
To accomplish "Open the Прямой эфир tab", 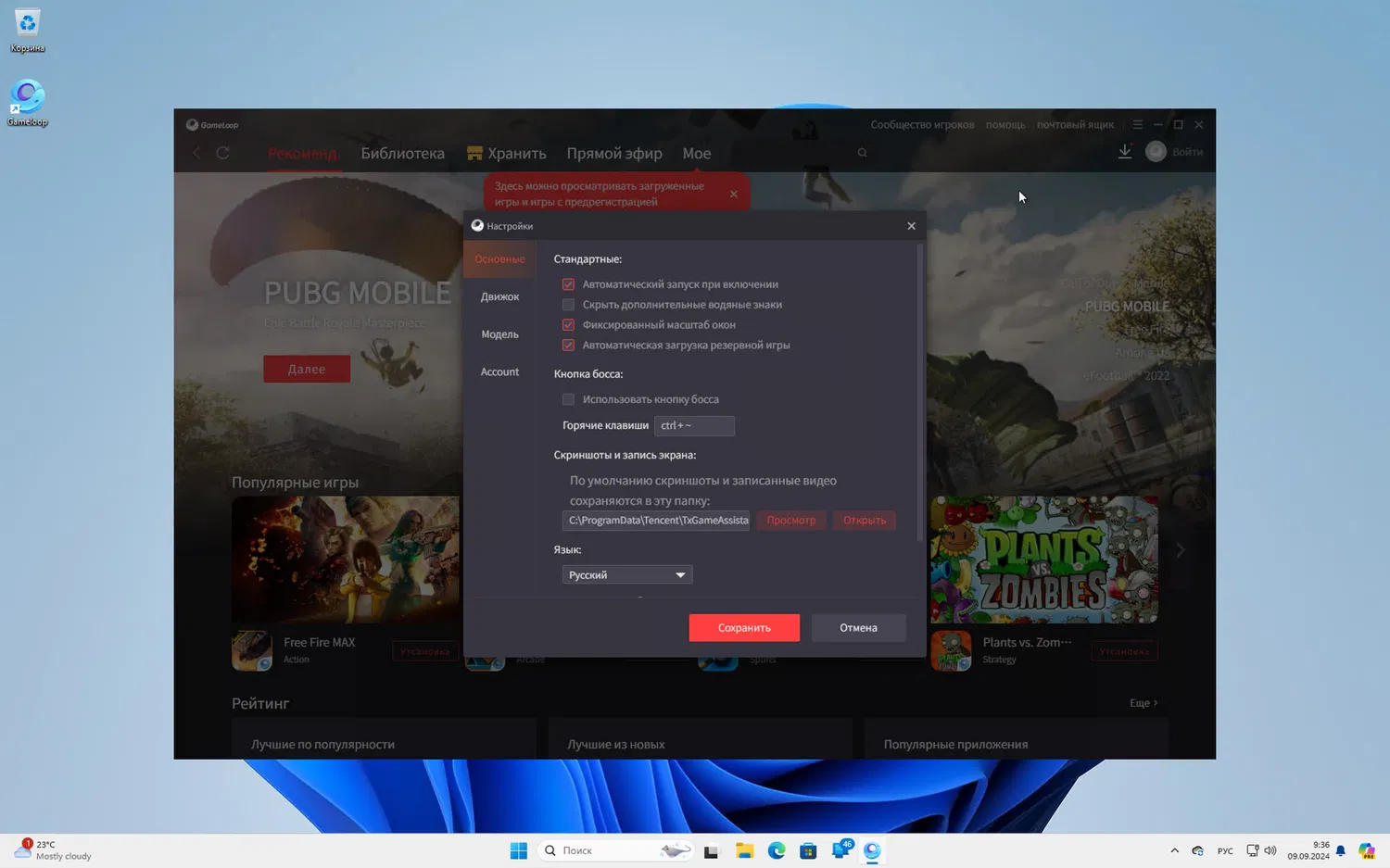I will tap(614, 154).
